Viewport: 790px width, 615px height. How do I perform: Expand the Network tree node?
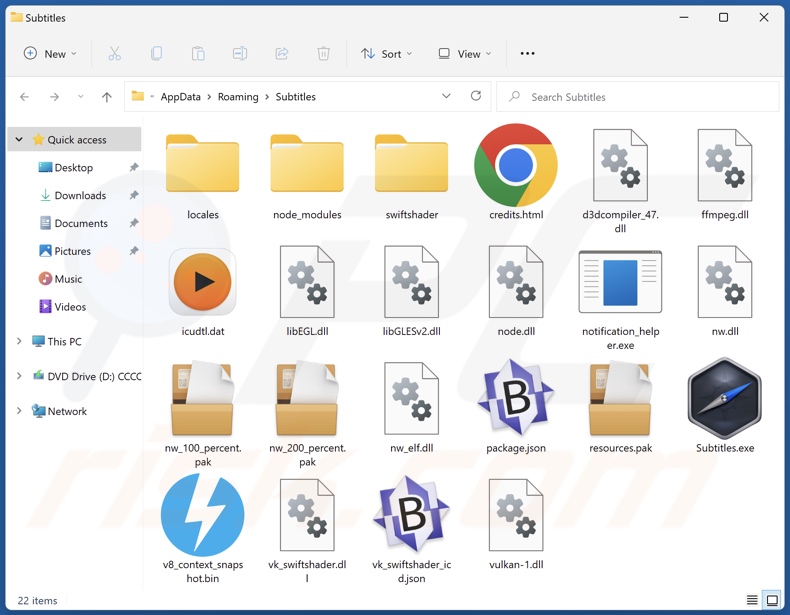pos(19,411)
